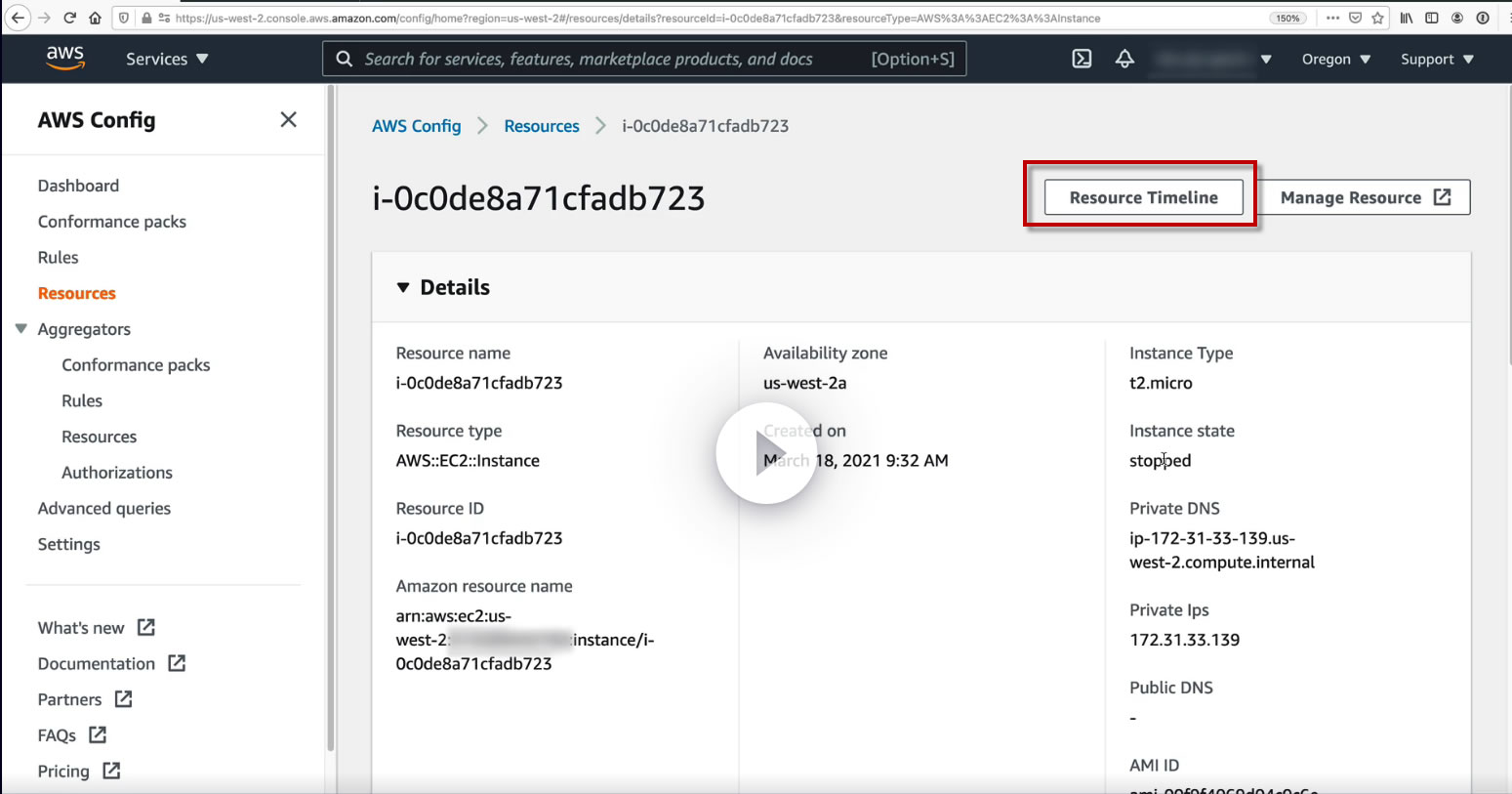The image size is (1512, 794).
Task: Reload the page with the refresh icon
Action: [69, 18]
